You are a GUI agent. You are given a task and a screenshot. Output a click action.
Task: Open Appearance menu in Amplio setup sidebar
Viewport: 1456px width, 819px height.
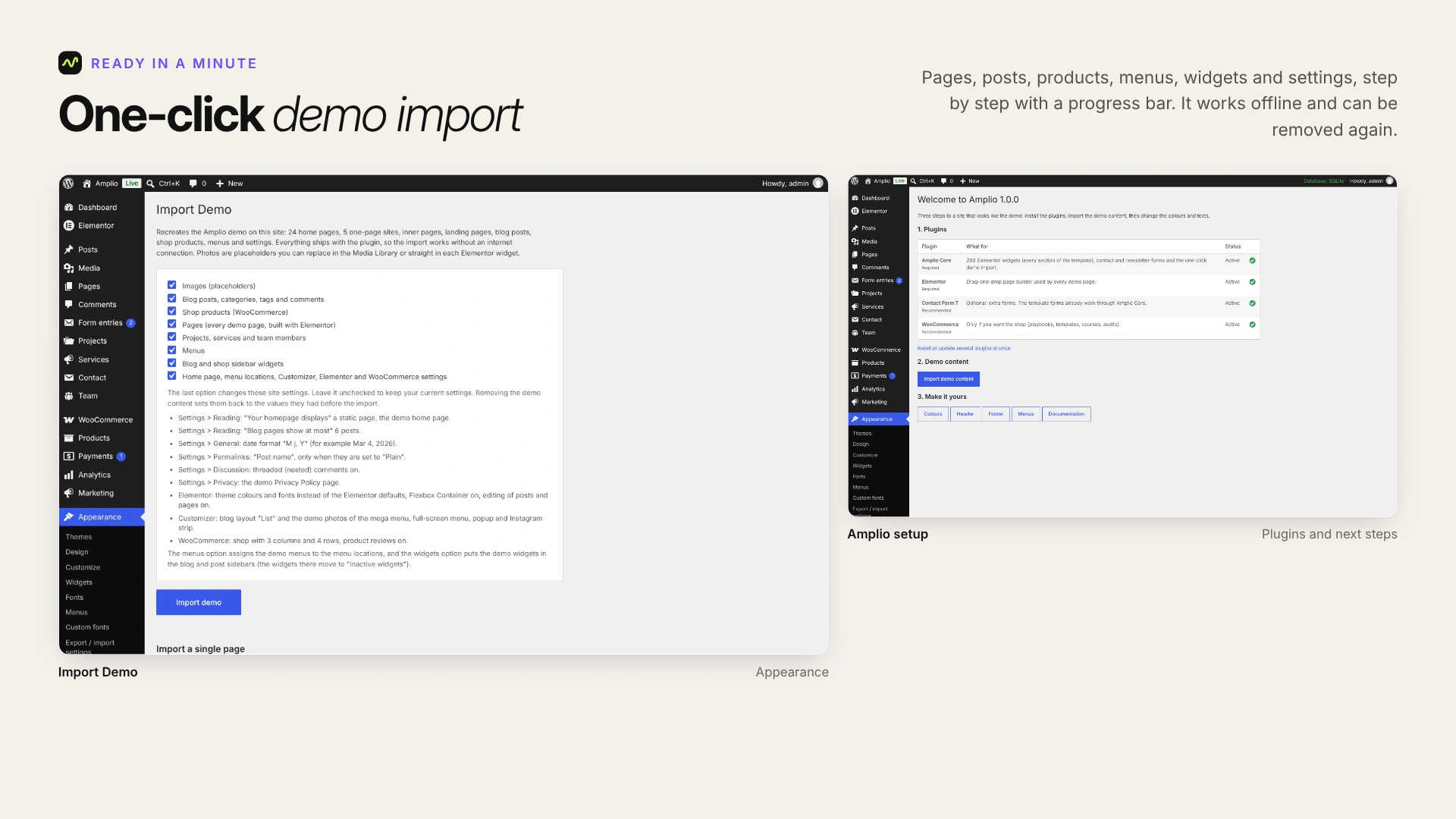[878, 419]
